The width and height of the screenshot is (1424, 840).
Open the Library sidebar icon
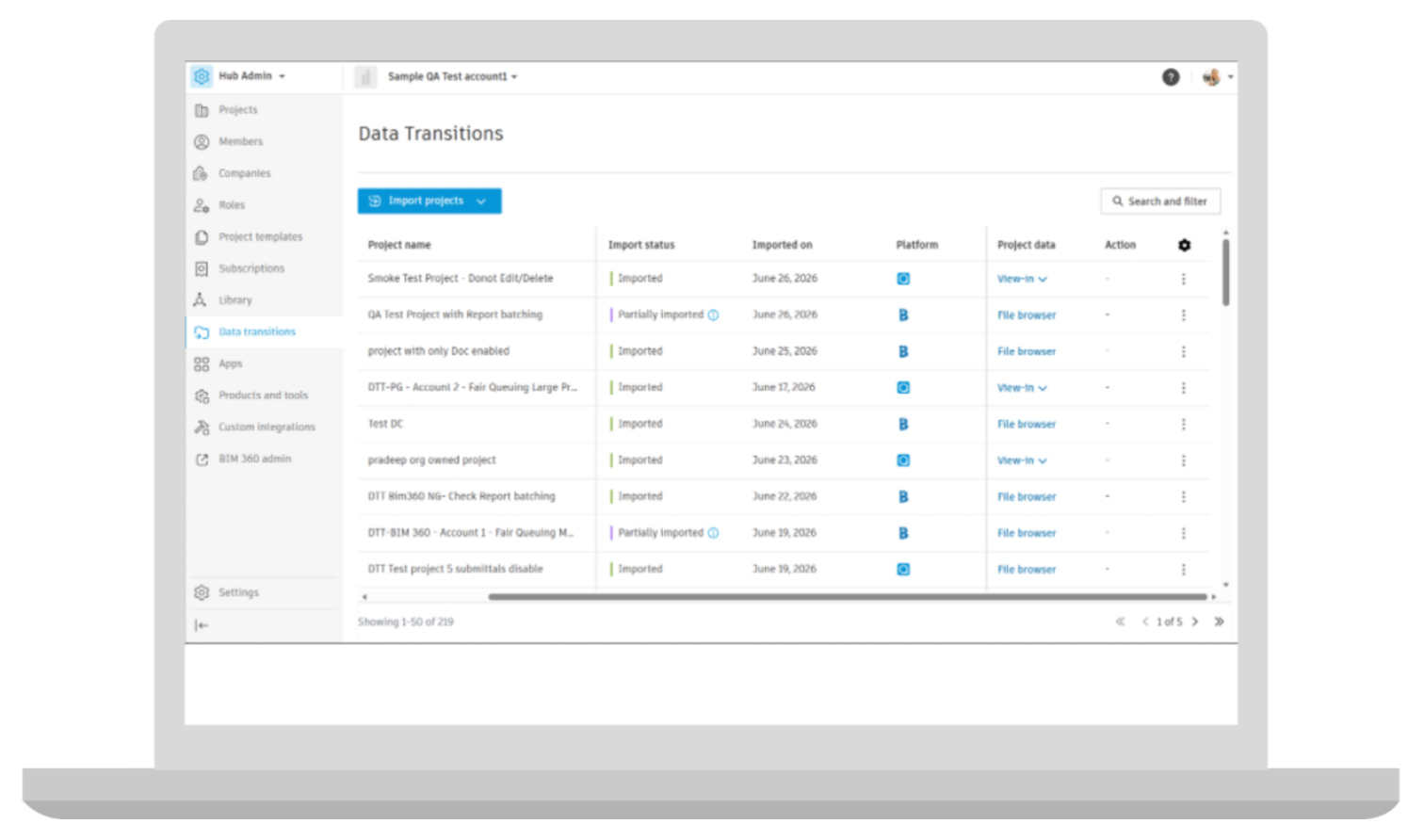[200, 300]
